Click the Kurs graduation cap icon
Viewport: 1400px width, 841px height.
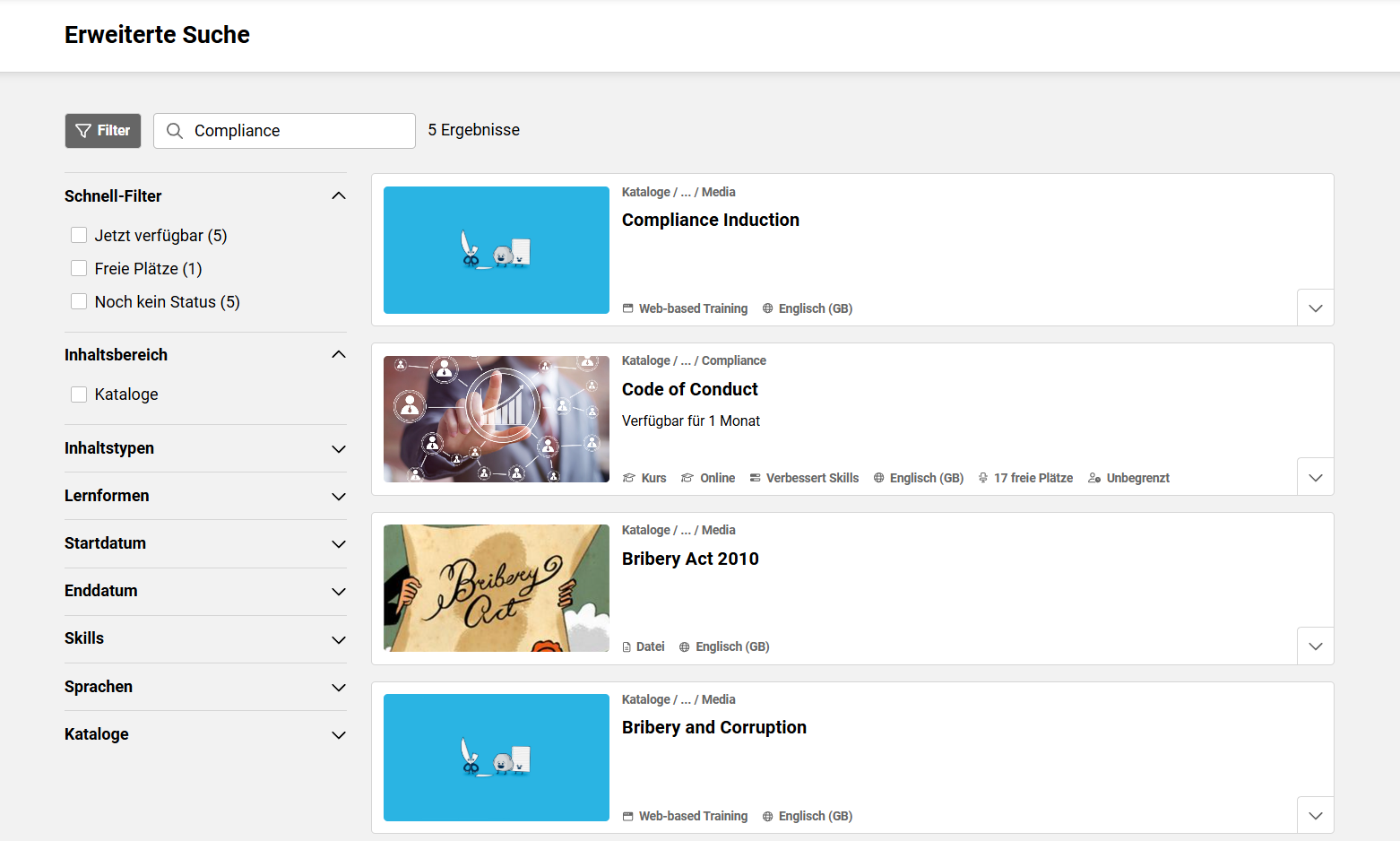click(x=629, y=478)
